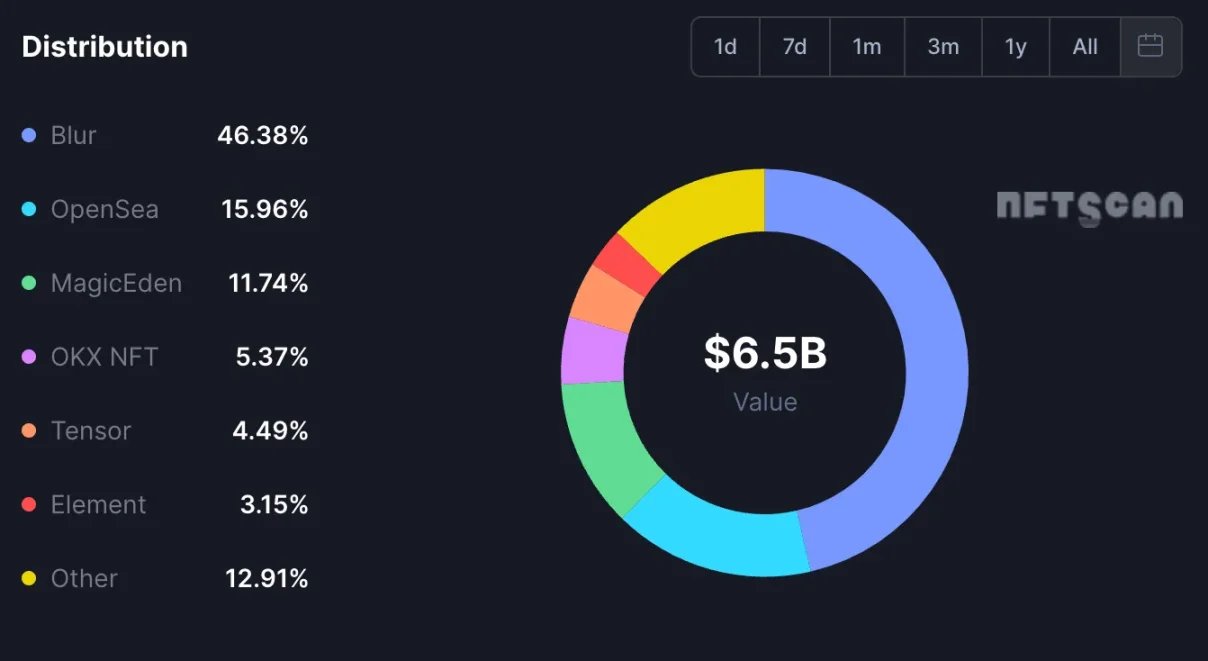The image size is (1208, 661).
Task: Pick the 1y time range
Action: click(1015, 47)
